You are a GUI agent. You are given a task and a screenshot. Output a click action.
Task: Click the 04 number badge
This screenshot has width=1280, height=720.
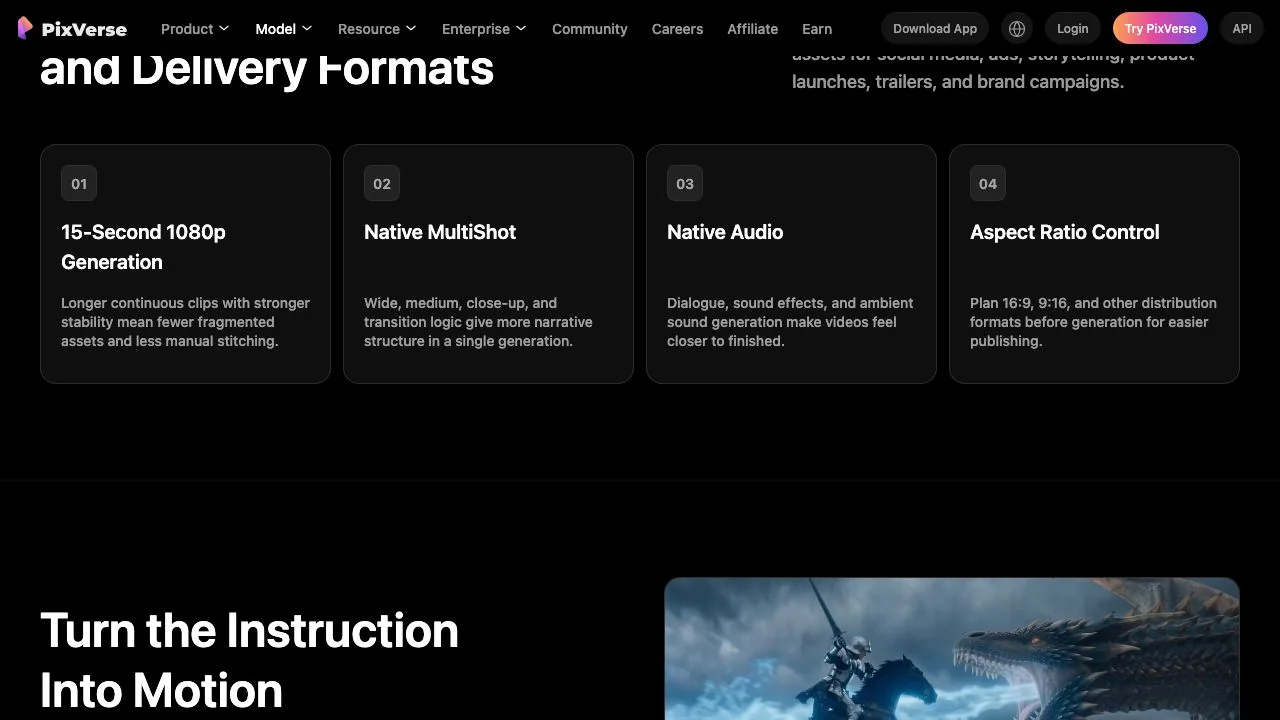pyautogui.click(x=988, y=184)
